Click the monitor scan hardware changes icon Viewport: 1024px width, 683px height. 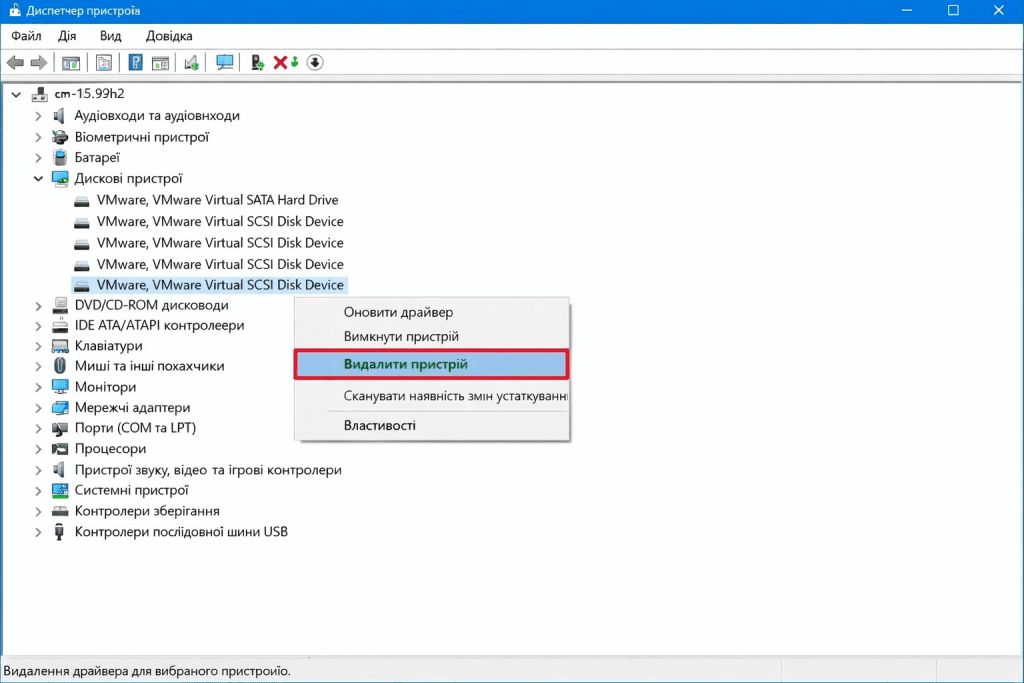click(x=225, y=63)
